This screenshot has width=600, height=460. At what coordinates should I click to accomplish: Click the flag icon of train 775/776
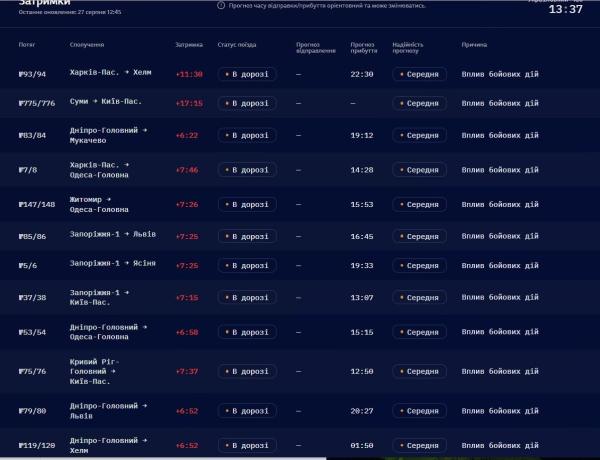pos(21,103)
